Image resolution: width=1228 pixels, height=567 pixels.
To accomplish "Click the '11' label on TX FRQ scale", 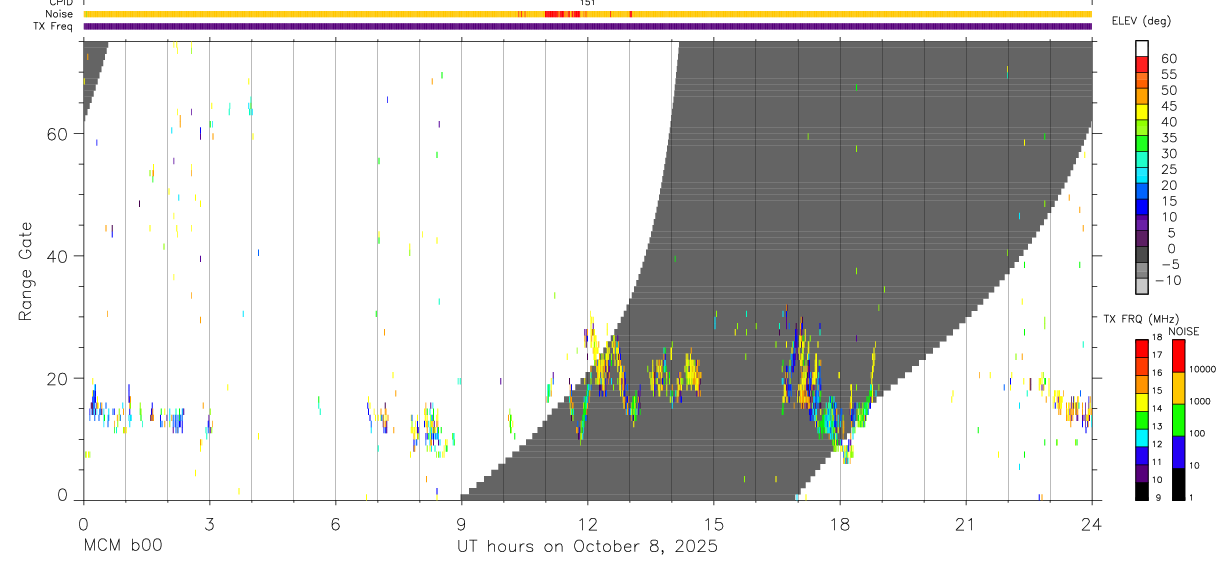I will 1157,462.
